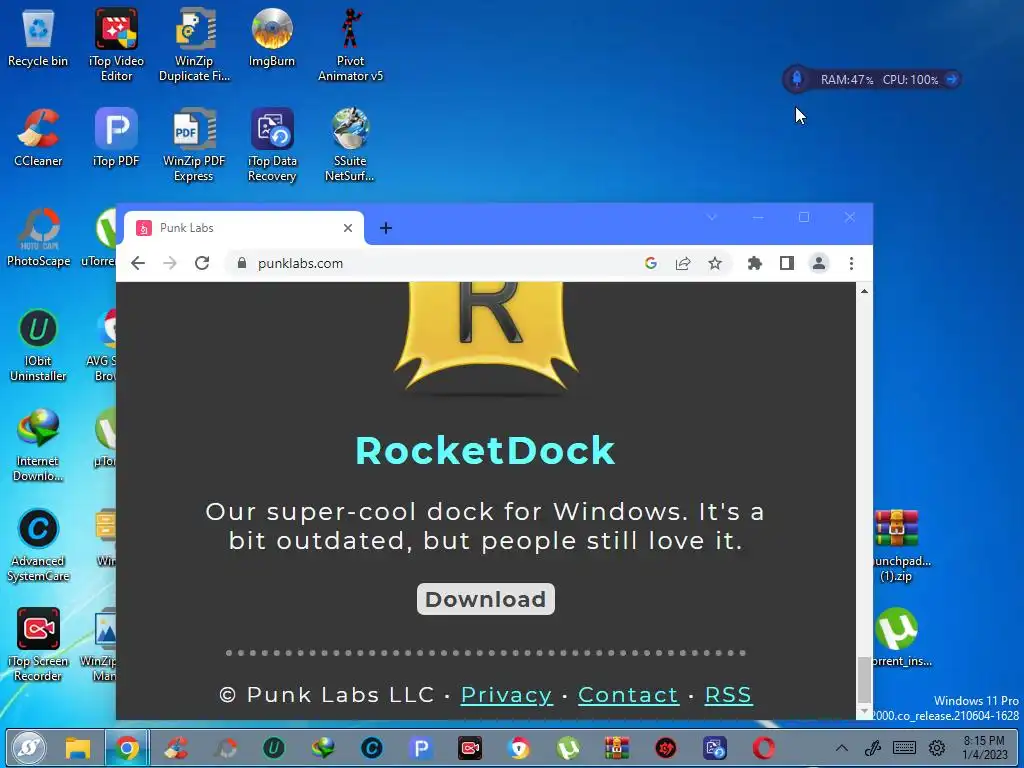Open tab search chevron in Chrome title bar
The image size is (1024, 768).
point(712,217)
